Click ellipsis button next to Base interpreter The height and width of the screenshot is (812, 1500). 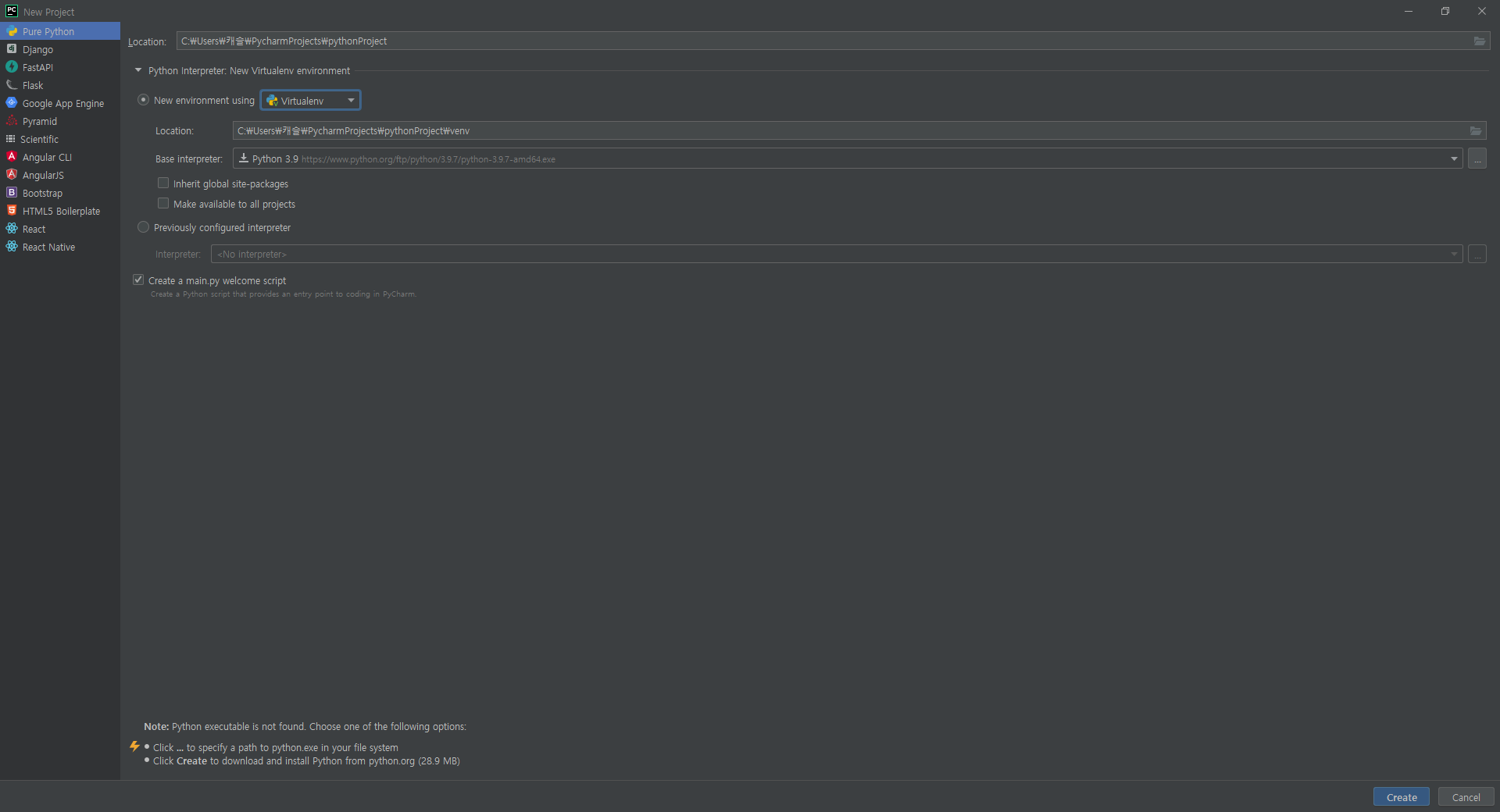point(1477,158)
